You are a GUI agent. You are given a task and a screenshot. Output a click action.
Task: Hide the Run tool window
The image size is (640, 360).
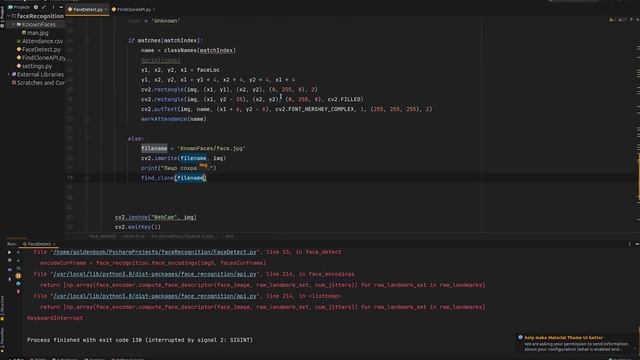coord(637,244)
